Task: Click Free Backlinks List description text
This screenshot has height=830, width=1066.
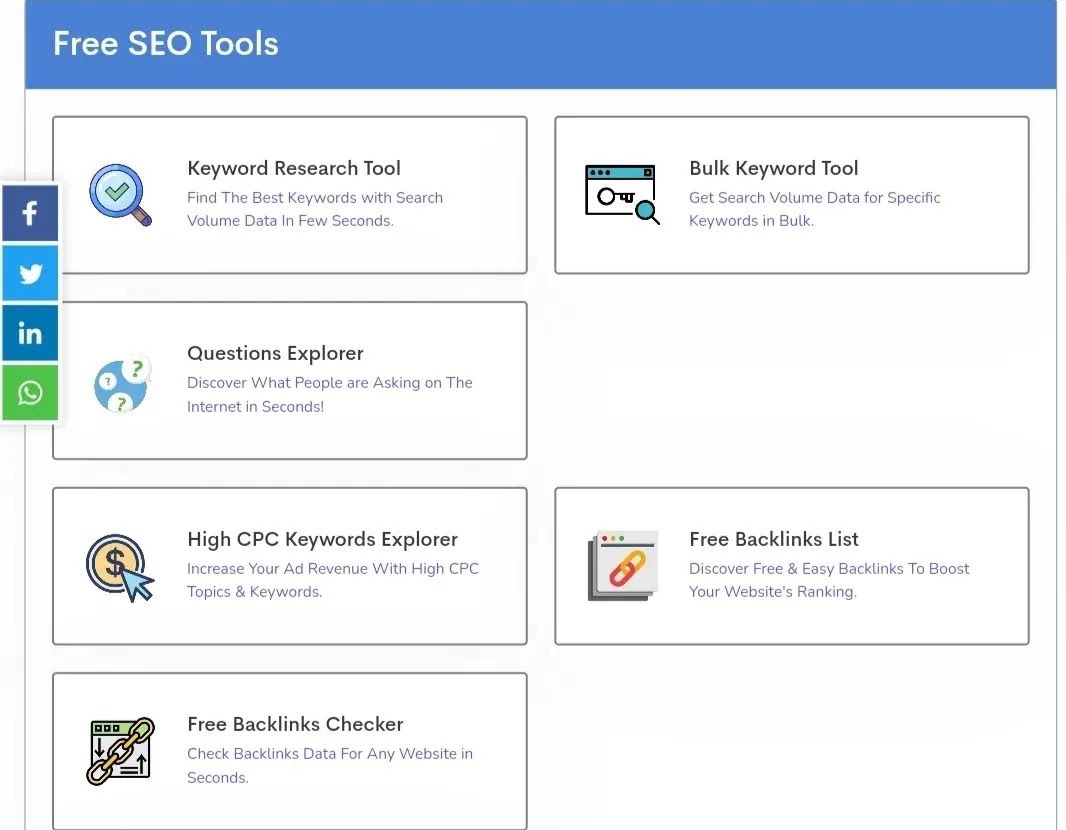Action: point(829,580)
